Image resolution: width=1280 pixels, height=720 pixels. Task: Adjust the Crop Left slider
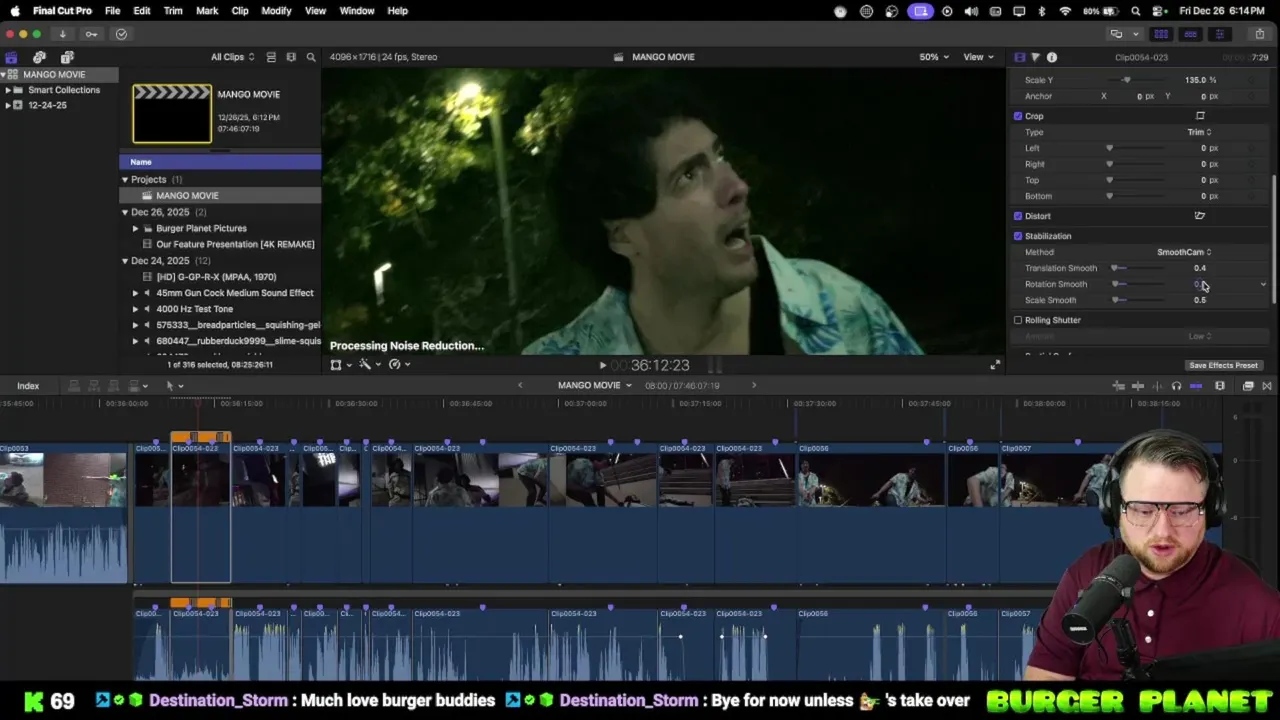click(1136, 148)
